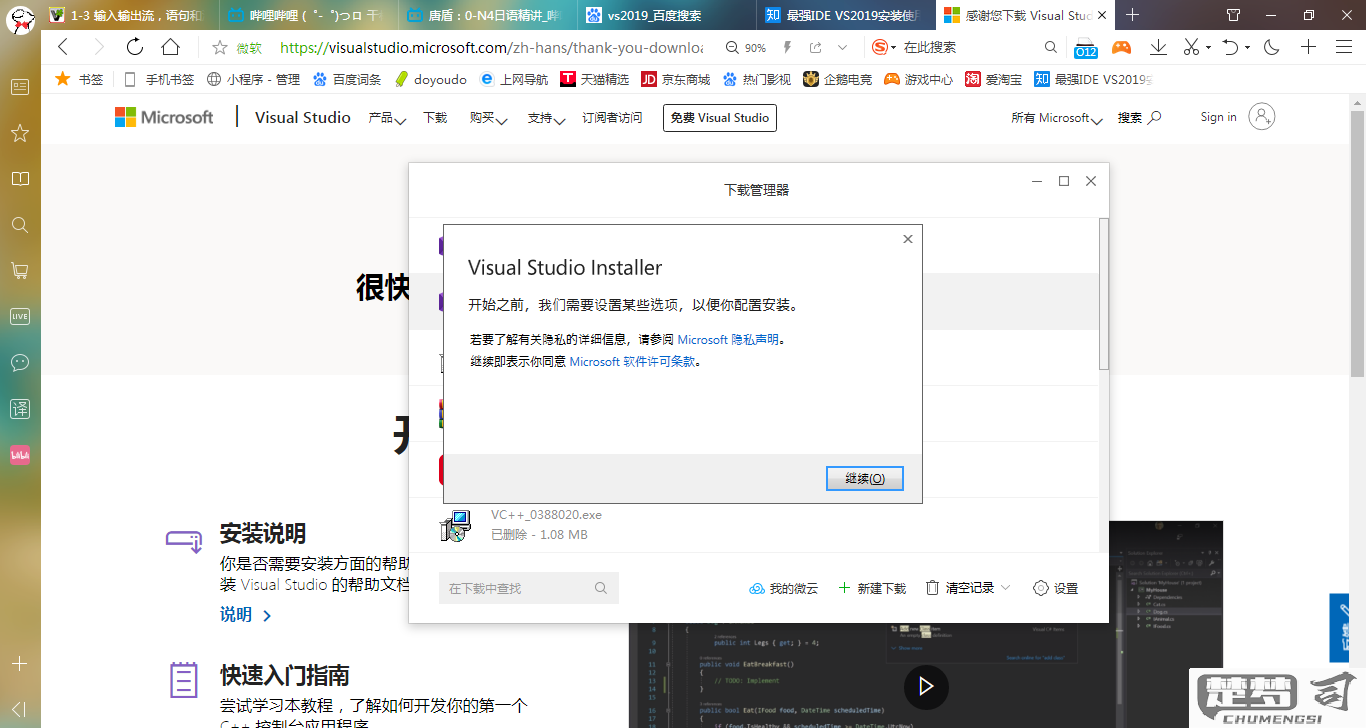Open the 90% zoom level control
The height and width of the screenshot is (728, 1366).
click(x=746, y=48)
